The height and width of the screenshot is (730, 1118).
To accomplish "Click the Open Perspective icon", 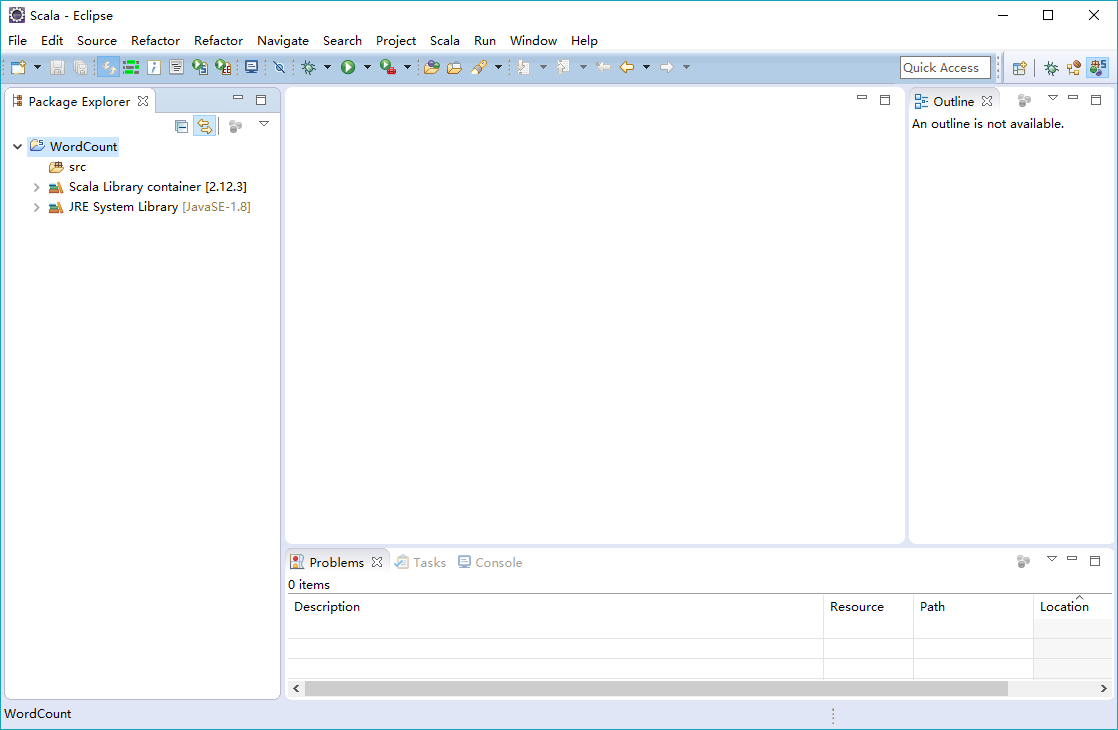I will [1020, 68].
